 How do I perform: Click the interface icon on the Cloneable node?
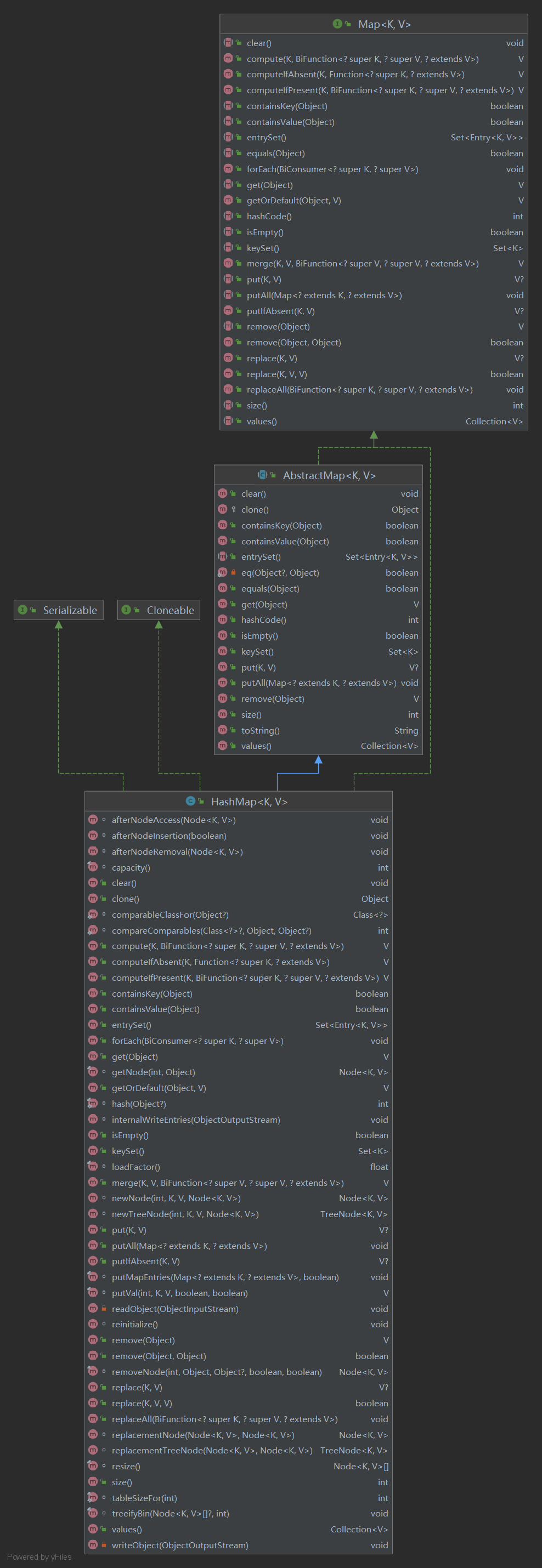coord(126,610)
